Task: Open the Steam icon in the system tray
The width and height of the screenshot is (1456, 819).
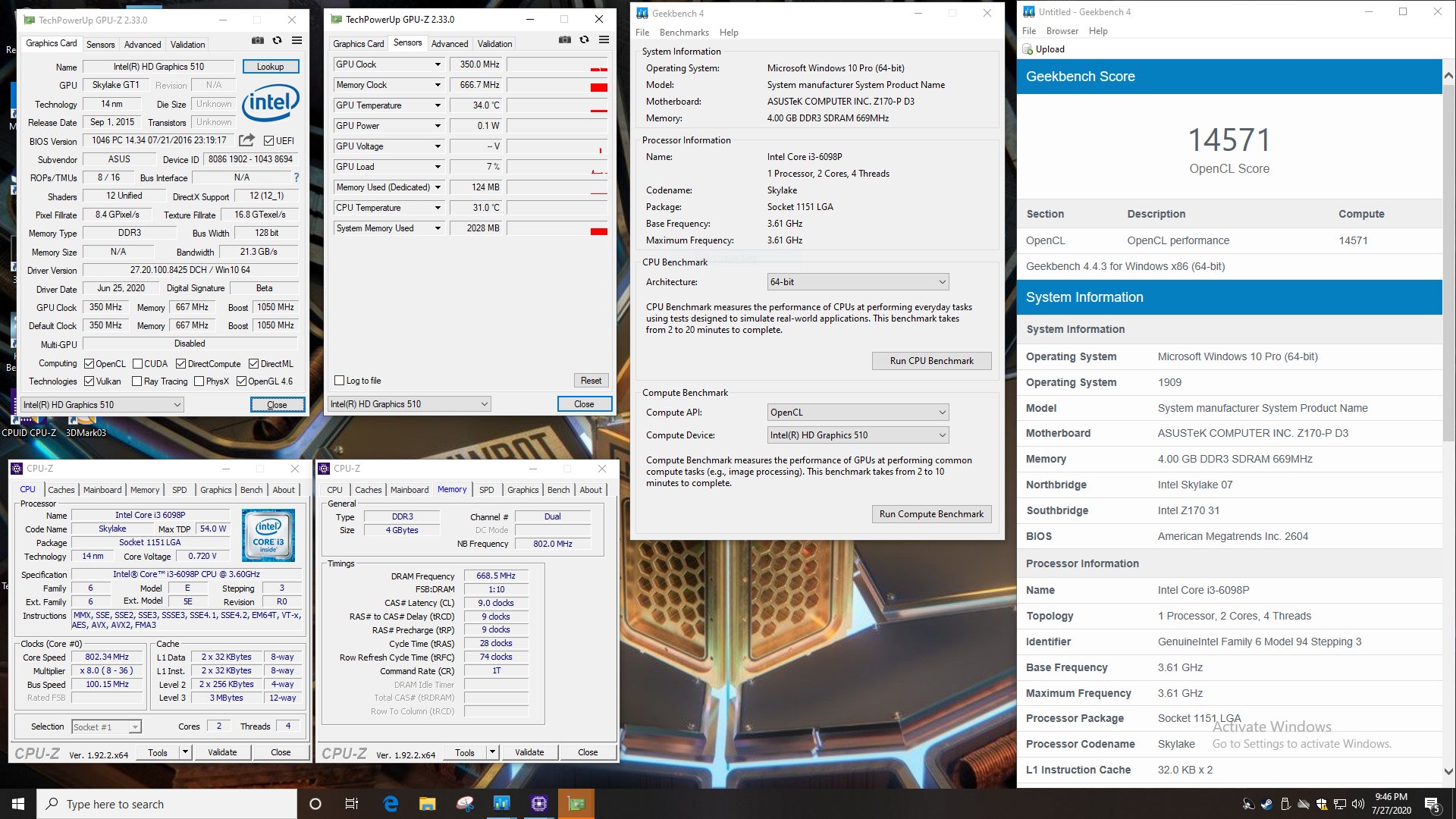Action: coord(1266,804)
